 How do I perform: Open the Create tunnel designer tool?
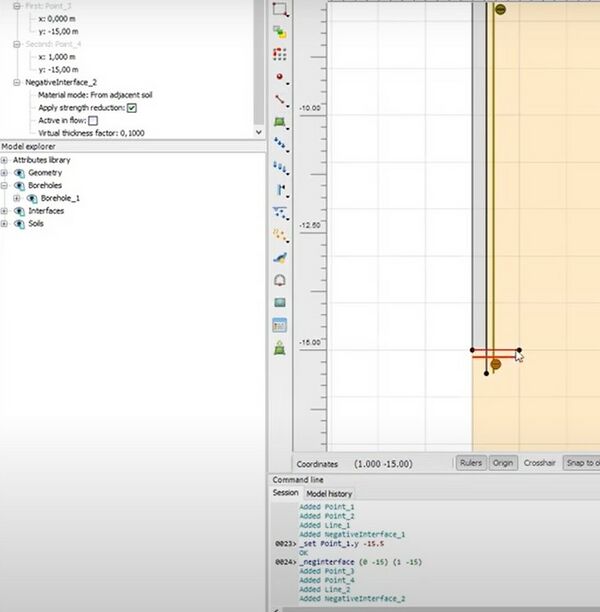point(280,280)
